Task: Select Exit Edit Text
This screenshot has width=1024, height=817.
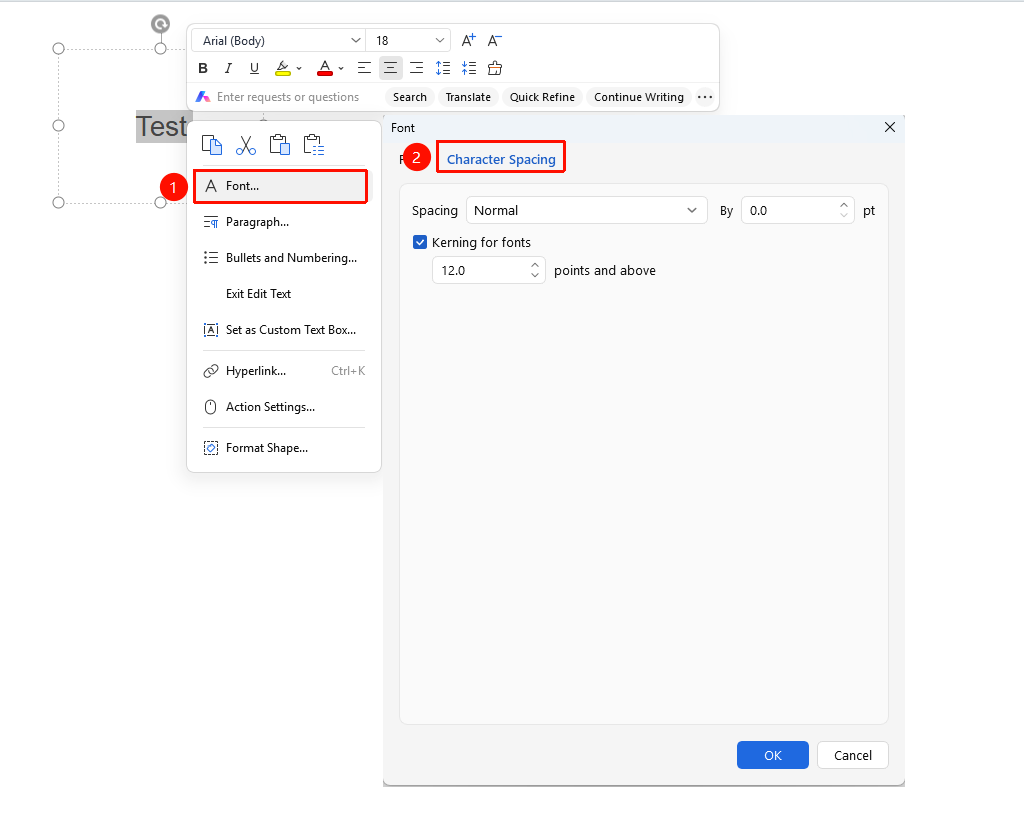Action: tap(284, 294)
